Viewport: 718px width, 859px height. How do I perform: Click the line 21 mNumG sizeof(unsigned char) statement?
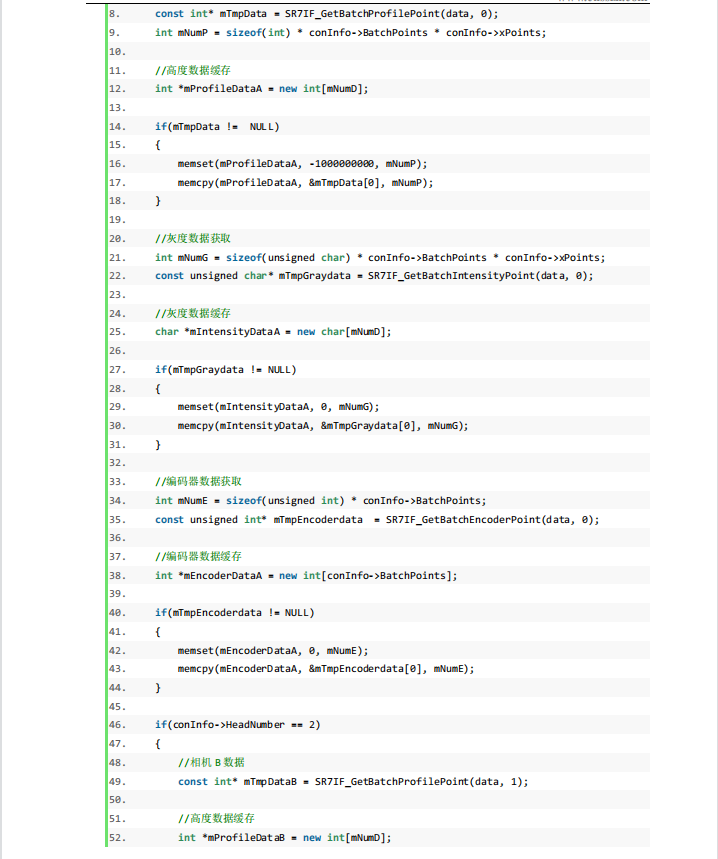380,257
